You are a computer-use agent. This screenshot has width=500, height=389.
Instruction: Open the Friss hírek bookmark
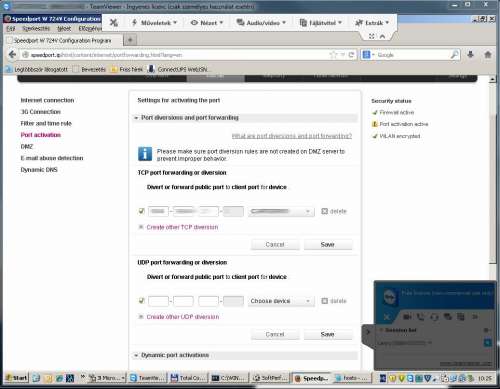pyautogui.click(x=127, y=69)
